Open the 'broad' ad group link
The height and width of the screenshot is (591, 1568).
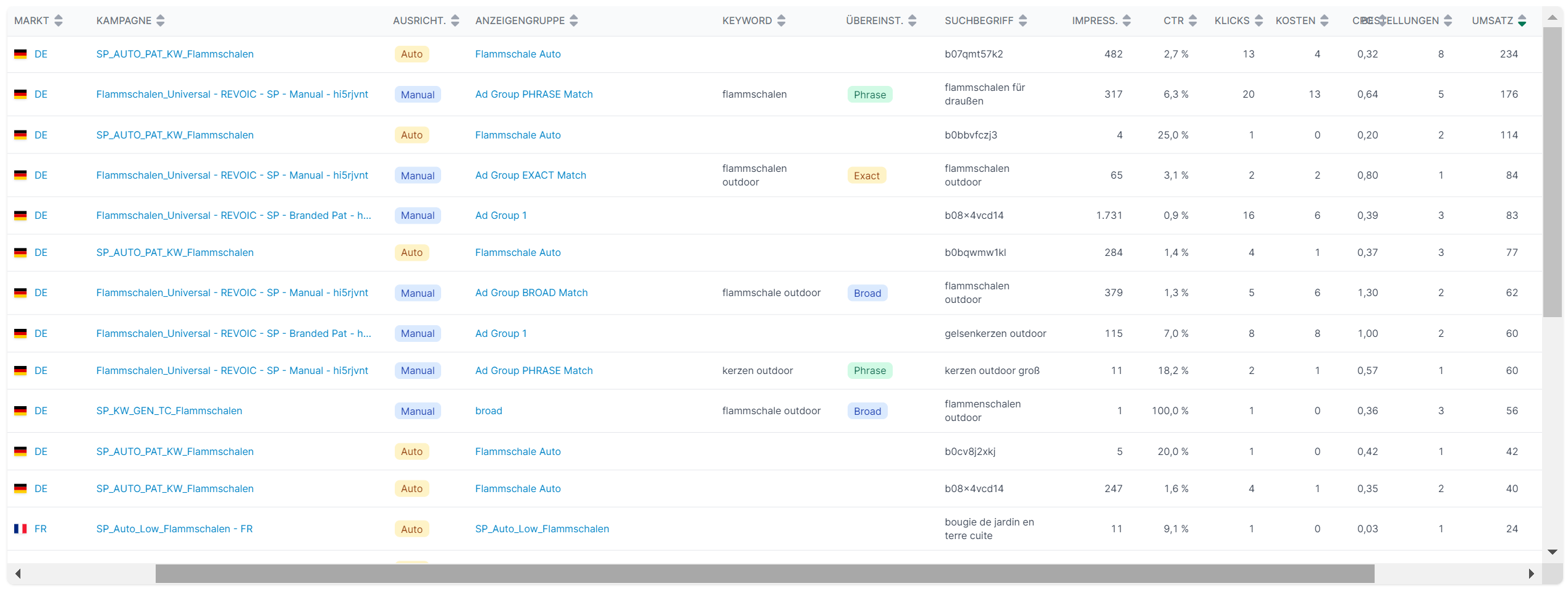[x=489, y=410]
